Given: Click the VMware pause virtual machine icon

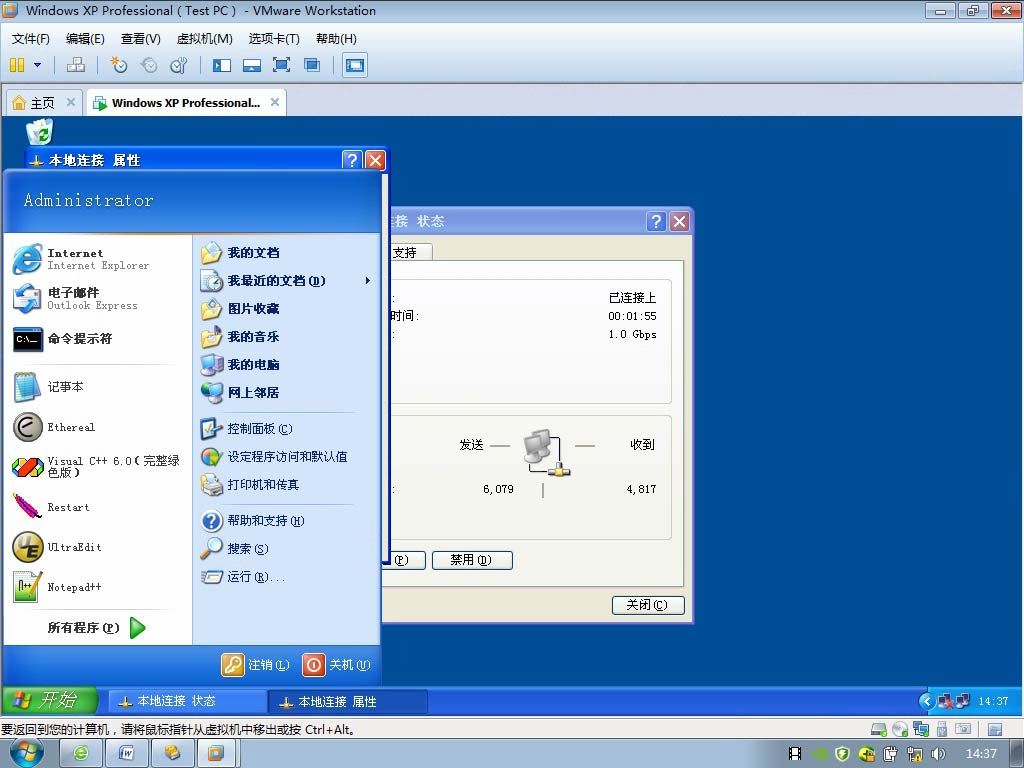Looking at the screenshot, I should [17, 65].
